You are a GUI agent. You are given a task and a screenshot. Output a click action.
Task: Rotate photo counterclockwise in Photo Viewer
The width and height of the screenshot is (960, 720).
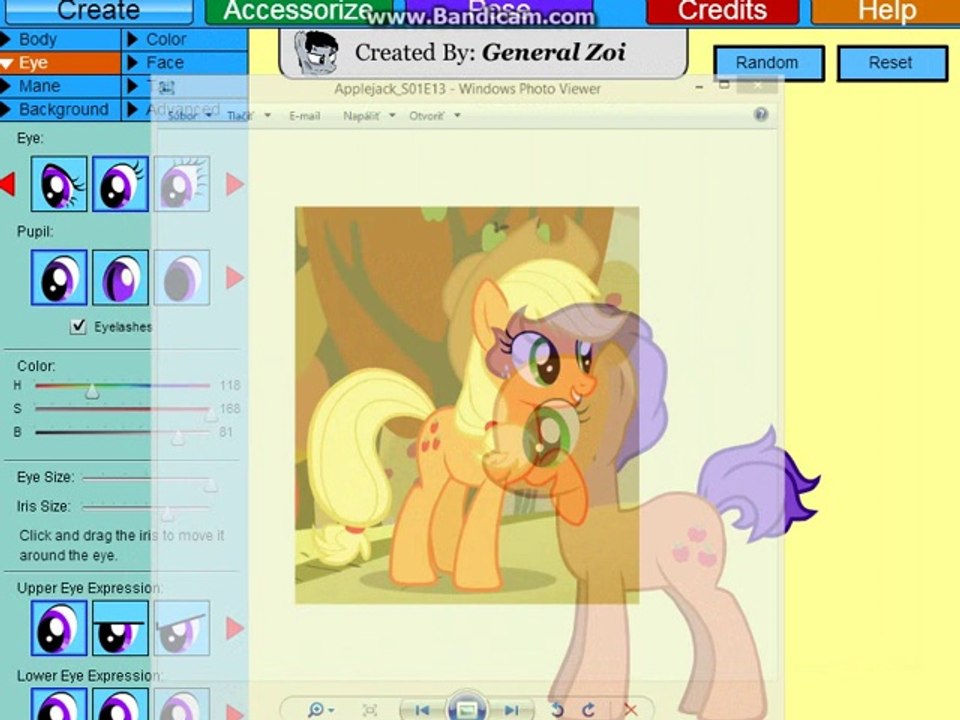pos(557,710)
